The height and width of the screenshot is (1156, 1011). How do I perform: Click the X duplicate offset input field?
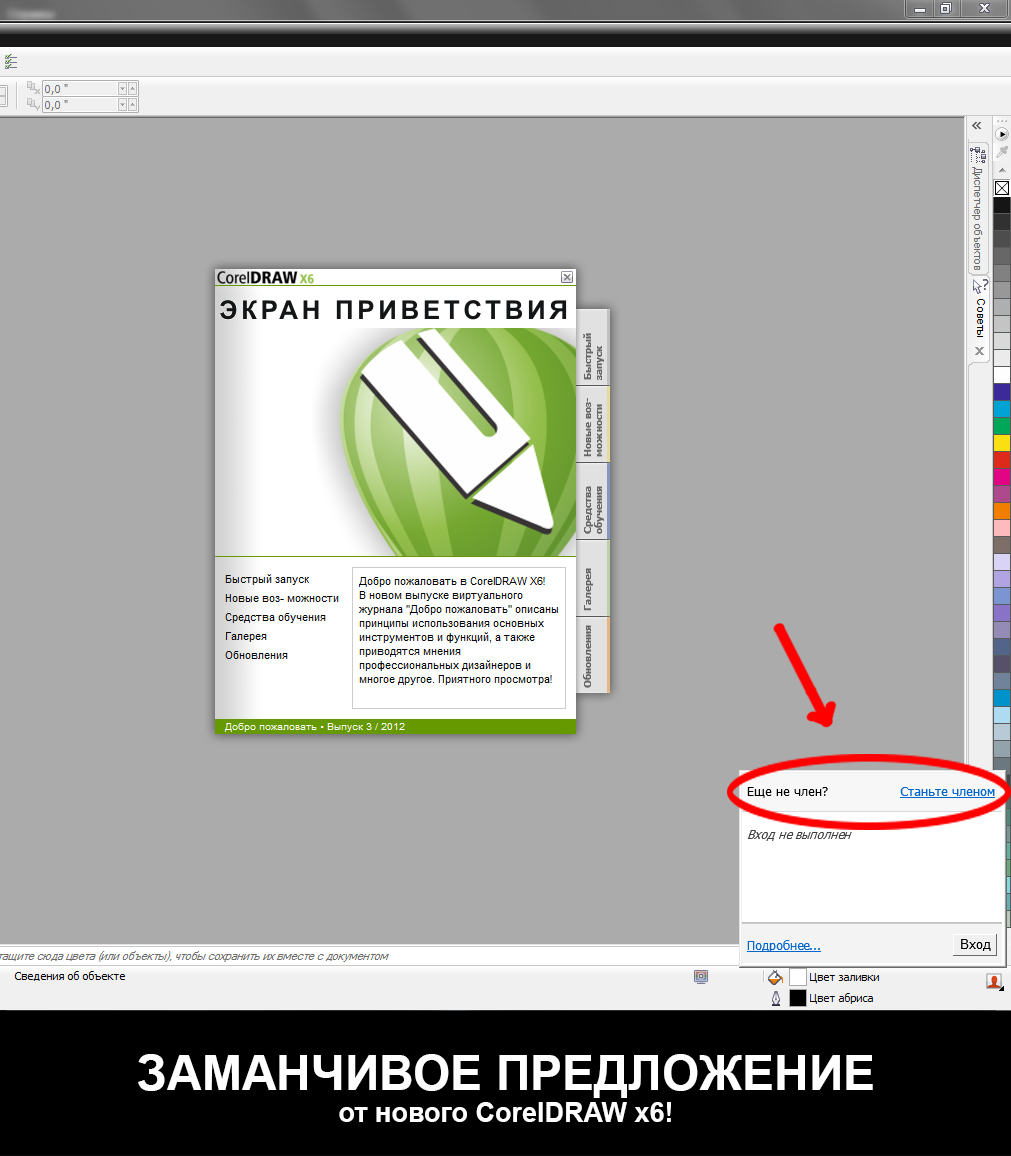click(x=80, y=89)
